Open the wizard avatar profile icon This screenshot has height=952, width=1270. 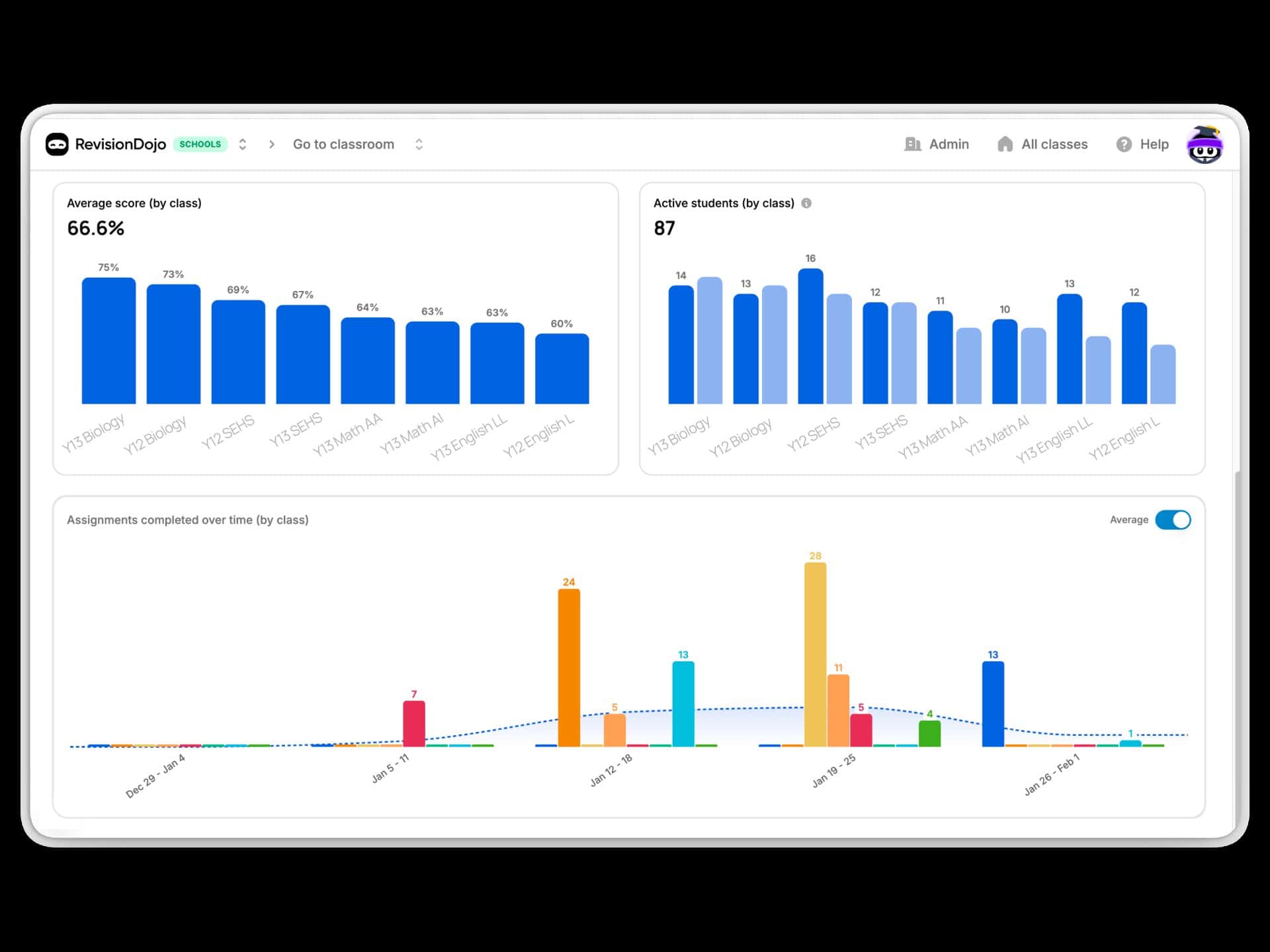click(x=1204, y=145)
